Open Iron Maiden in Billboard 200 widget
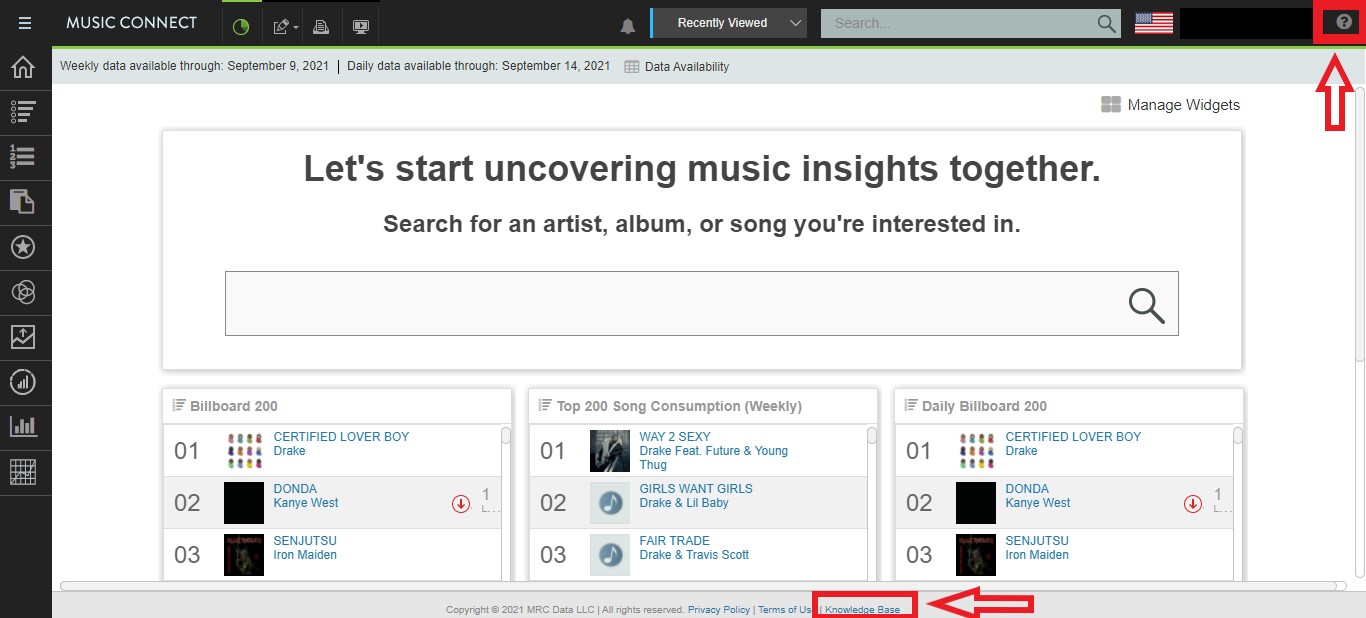The width and height of the screenshot is (1366, 618). click(305, 555)
